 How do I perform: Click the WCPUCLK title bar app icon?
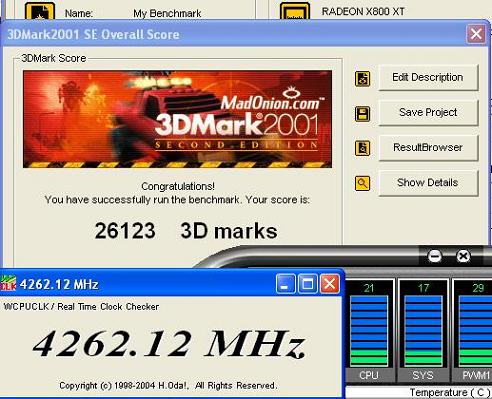8,284
